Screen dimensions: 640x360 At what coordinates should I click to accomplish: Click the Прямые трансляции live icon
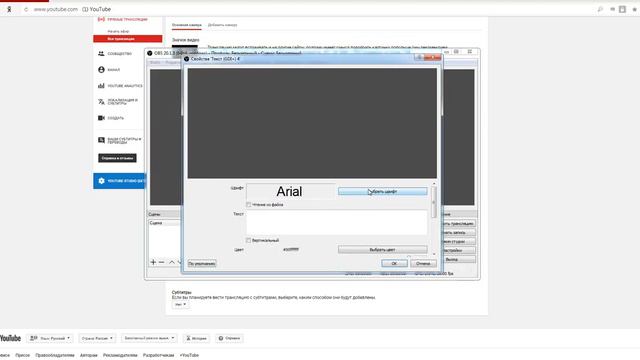pos(101,19)
